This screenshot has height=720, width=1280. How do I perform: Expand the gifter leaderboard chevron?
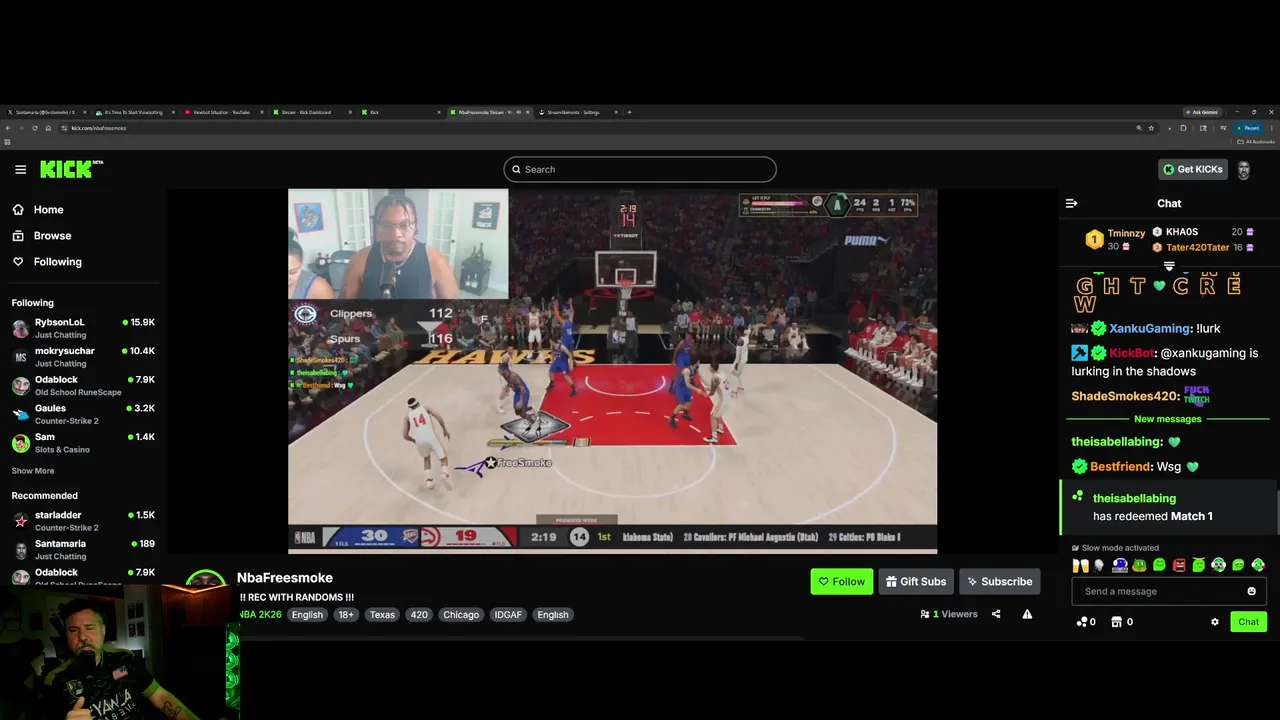(x=1169, y=266)
